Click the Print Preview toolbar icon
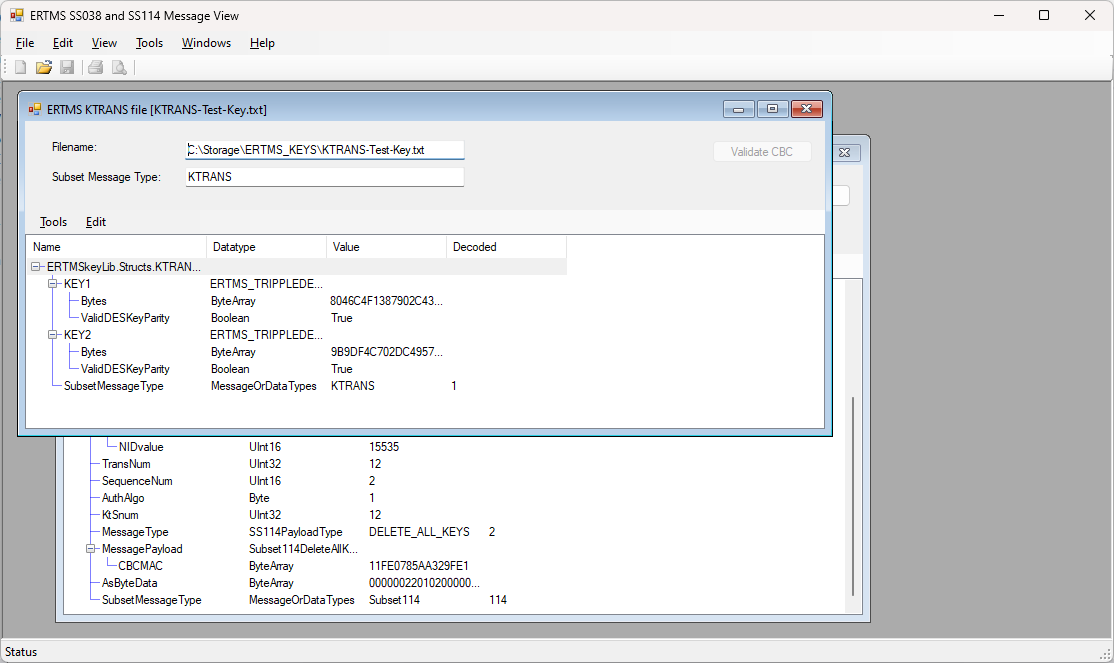 [119, 67]
